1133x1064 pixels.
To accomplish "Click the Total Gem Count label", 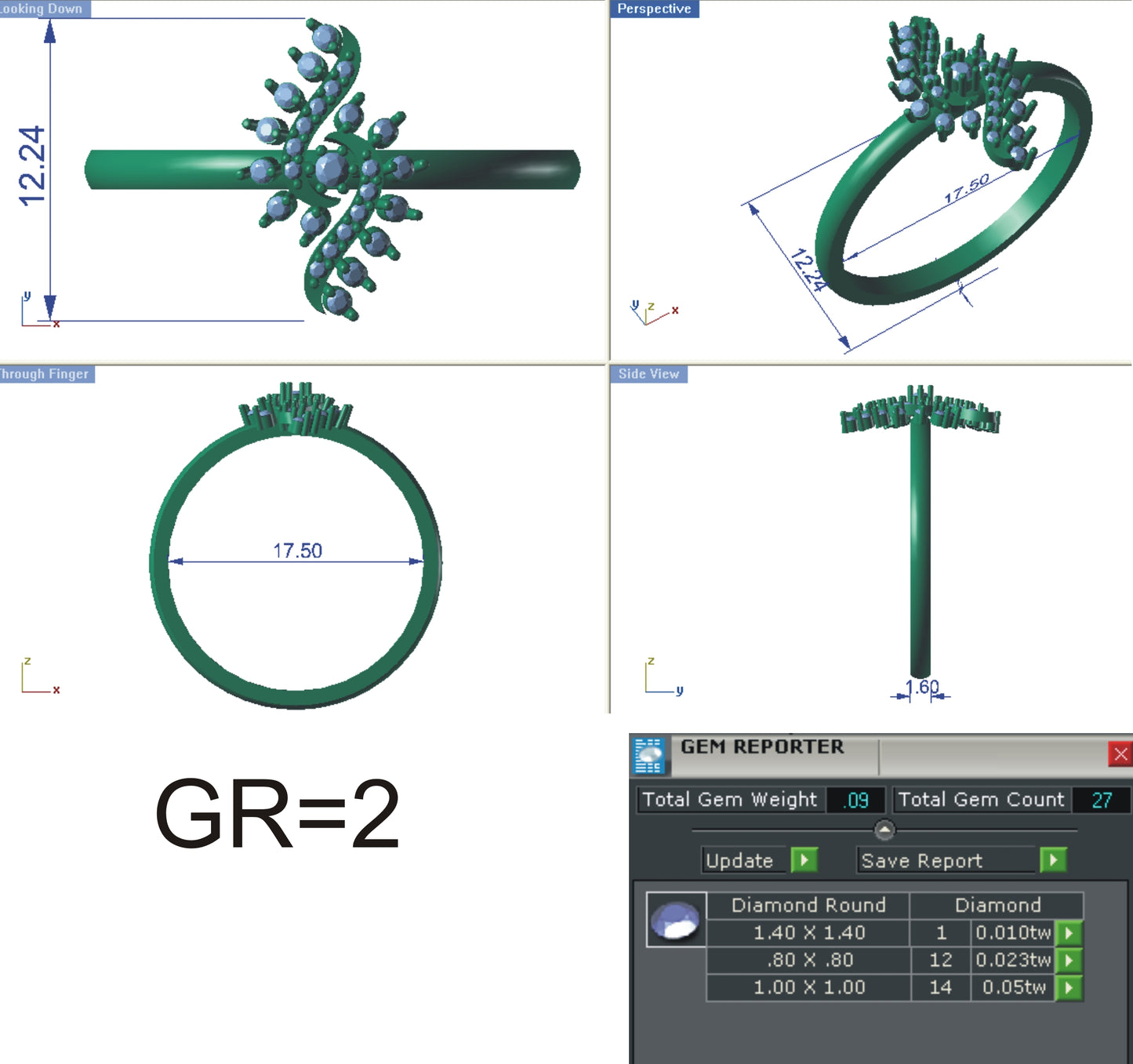I will (x=982, y=800).
